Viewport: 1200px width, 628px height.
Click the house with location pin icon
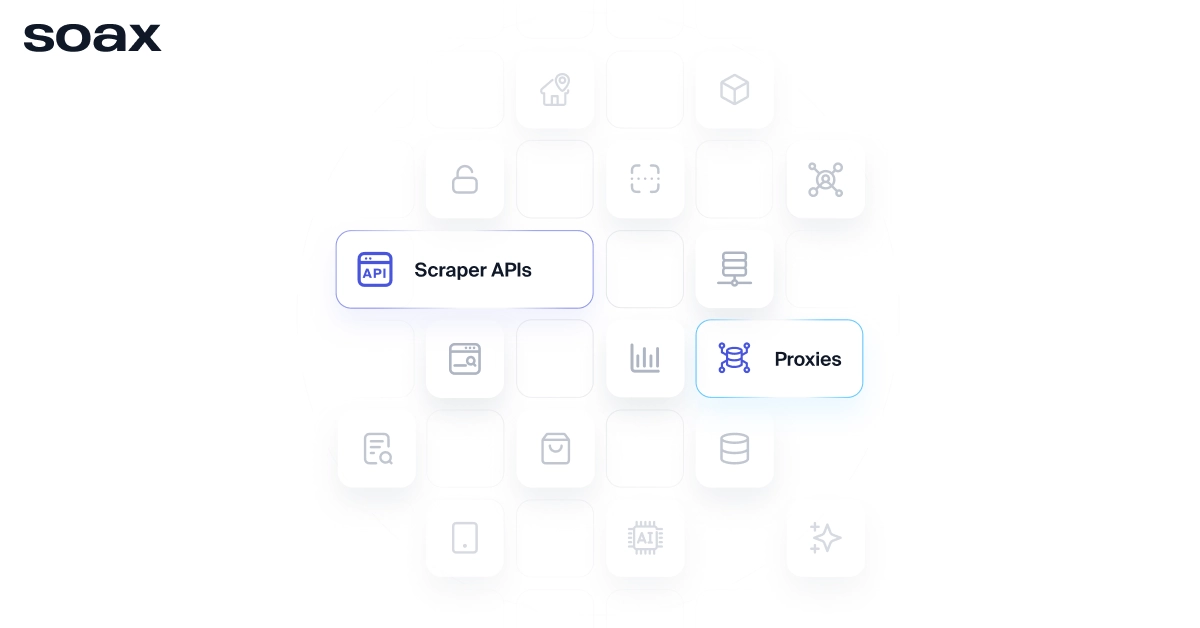click(x=555, y=89)
